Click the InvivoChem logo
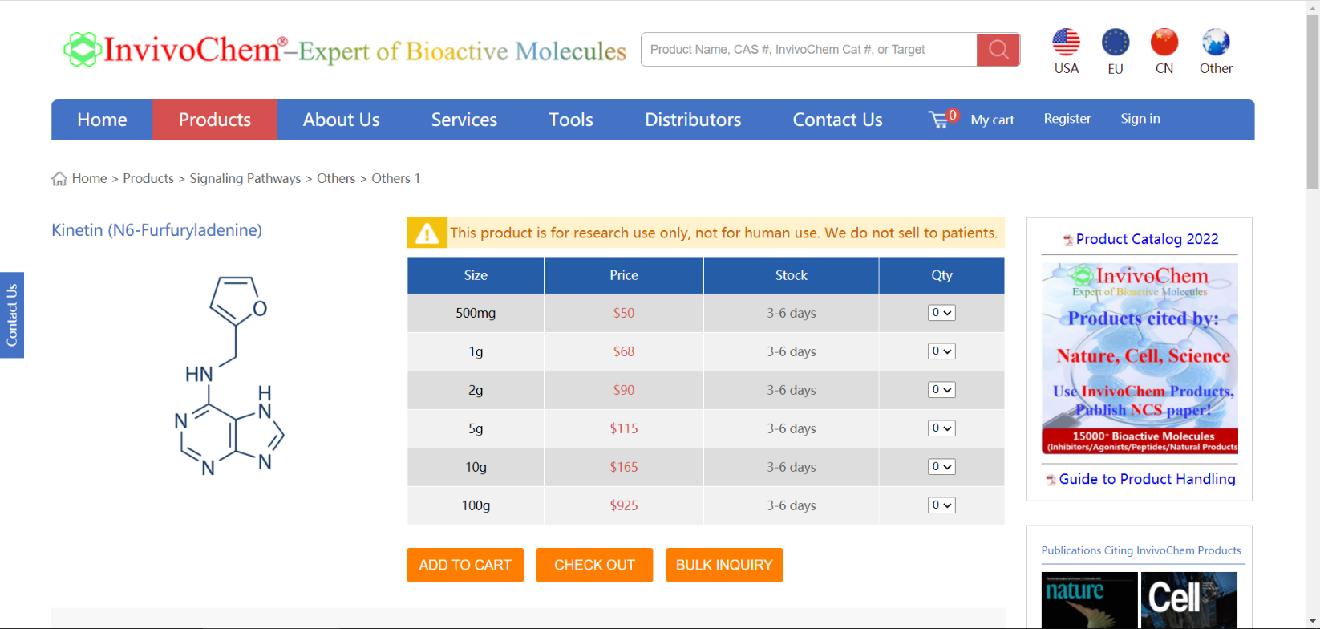The width and height of the screenshot is (1320, 629). click(345, 49)
